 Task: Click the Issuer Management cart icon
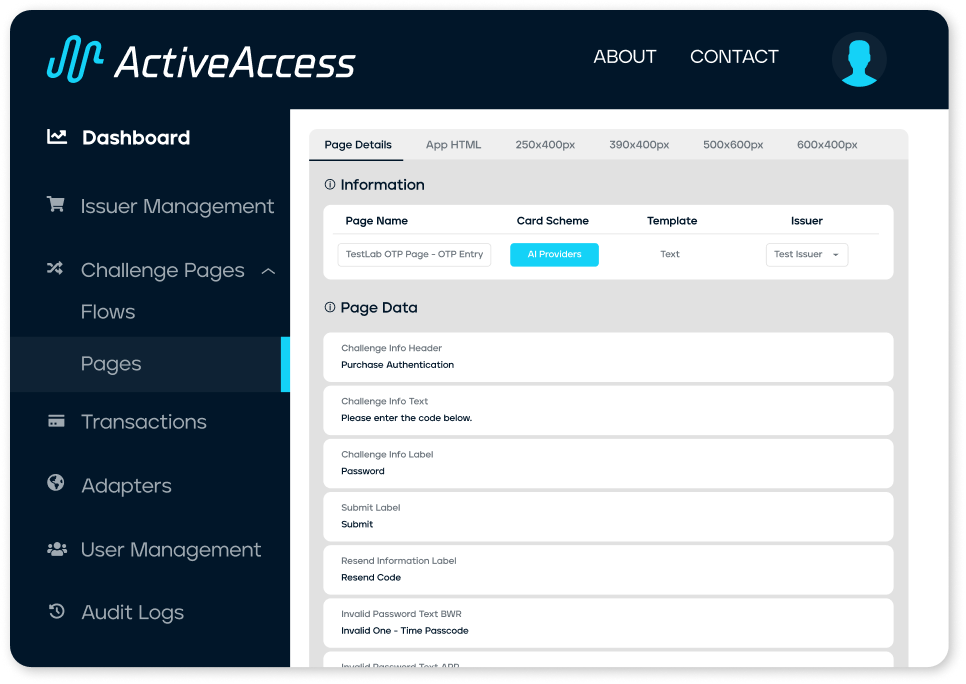(x=55, y=205)
